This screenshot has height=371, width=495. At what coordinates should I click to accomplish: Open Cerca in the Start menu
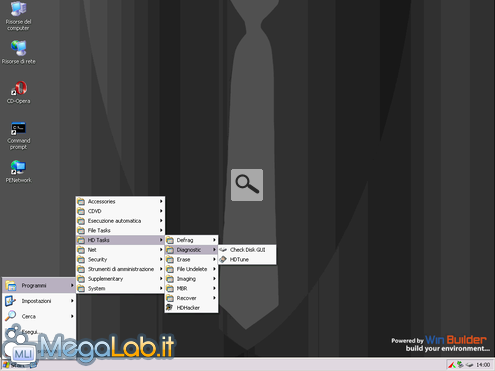(x=39, y=316)
